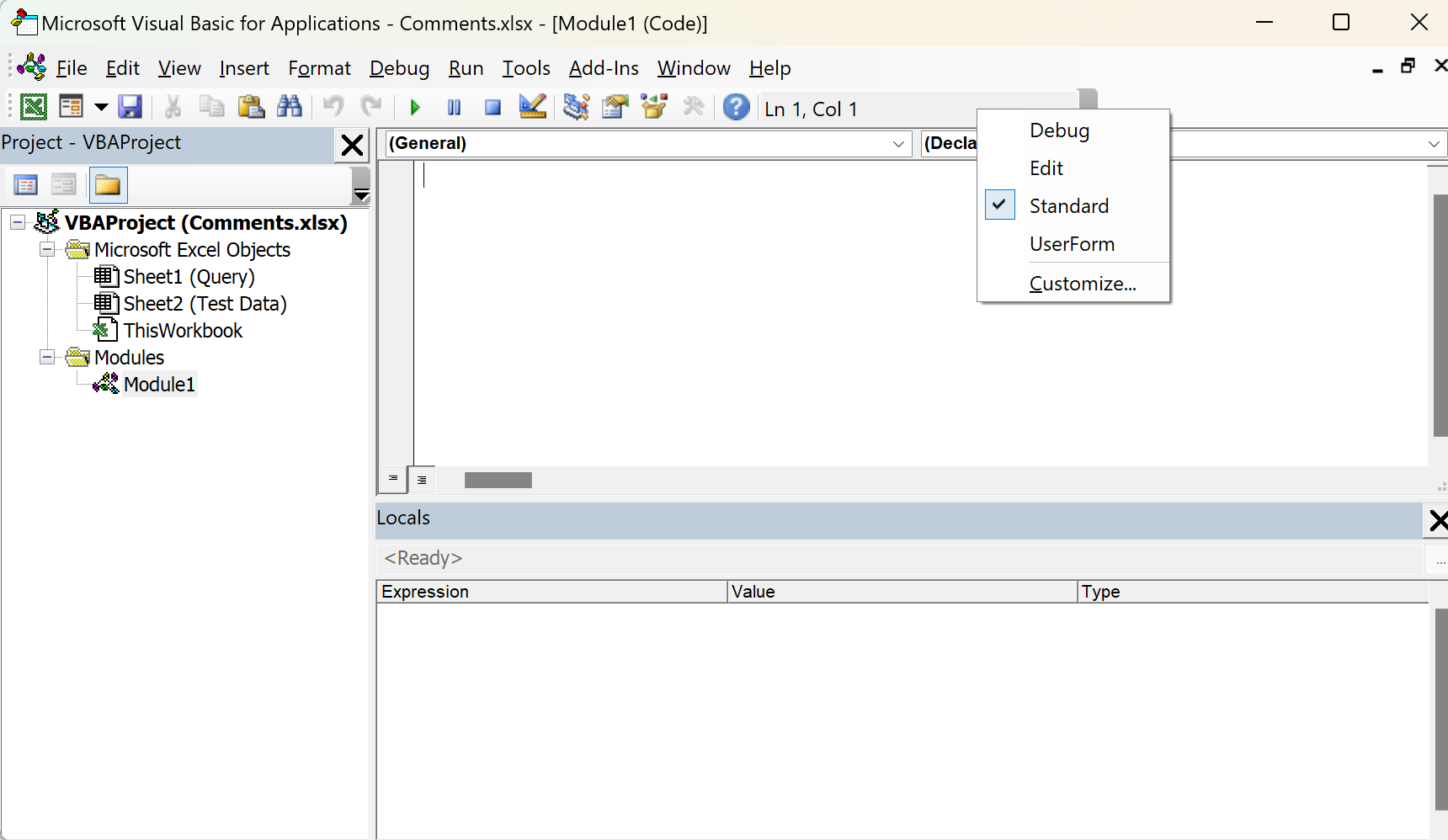Open Help with the question mark icon
1448x840 pixels.
click(x=736, y=107)
